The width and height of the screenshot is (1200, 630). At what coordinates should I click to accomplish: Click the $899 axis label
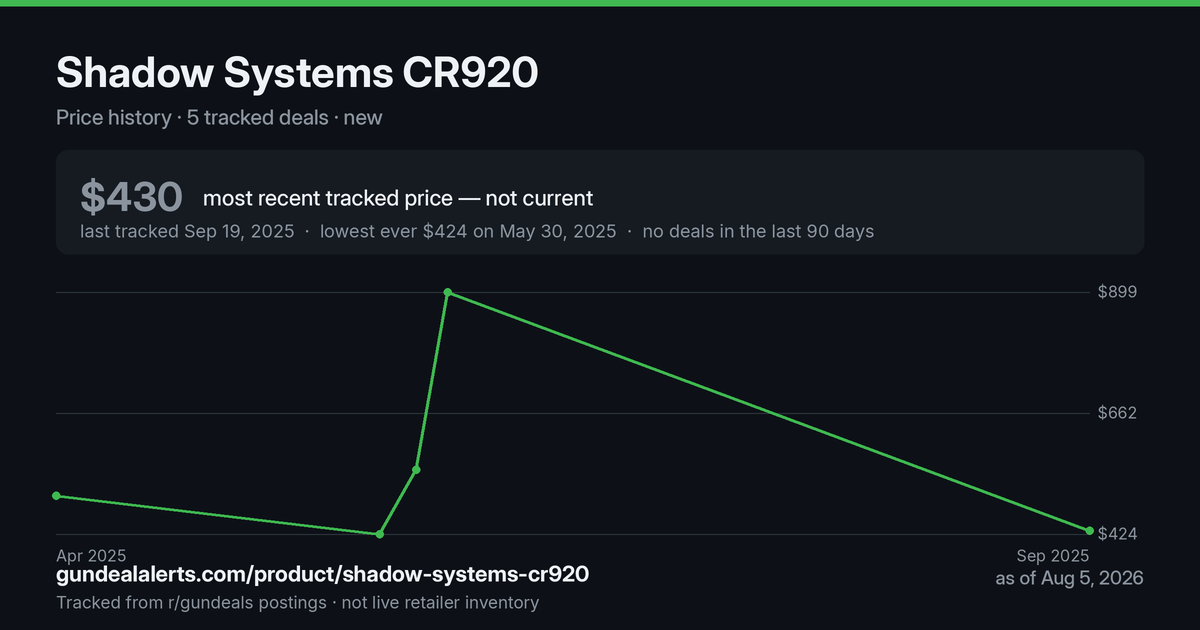1117,292
